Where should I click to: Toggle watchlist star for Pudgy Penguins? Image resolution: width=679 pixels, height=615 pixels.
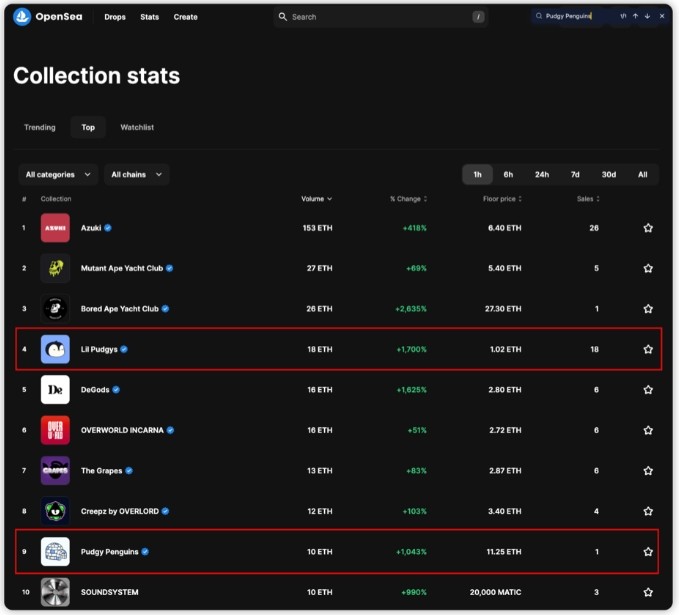click(x=648, y=551)
